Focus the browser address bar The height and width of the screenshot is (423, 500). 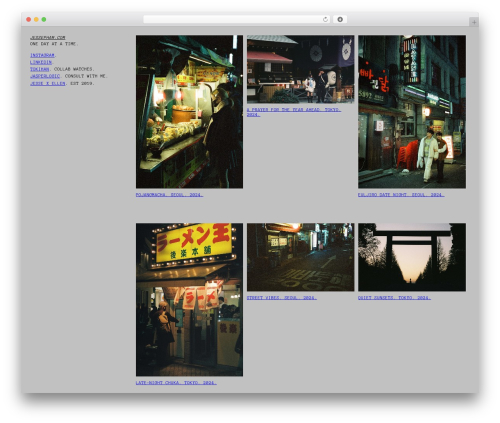tap(236, 19)
